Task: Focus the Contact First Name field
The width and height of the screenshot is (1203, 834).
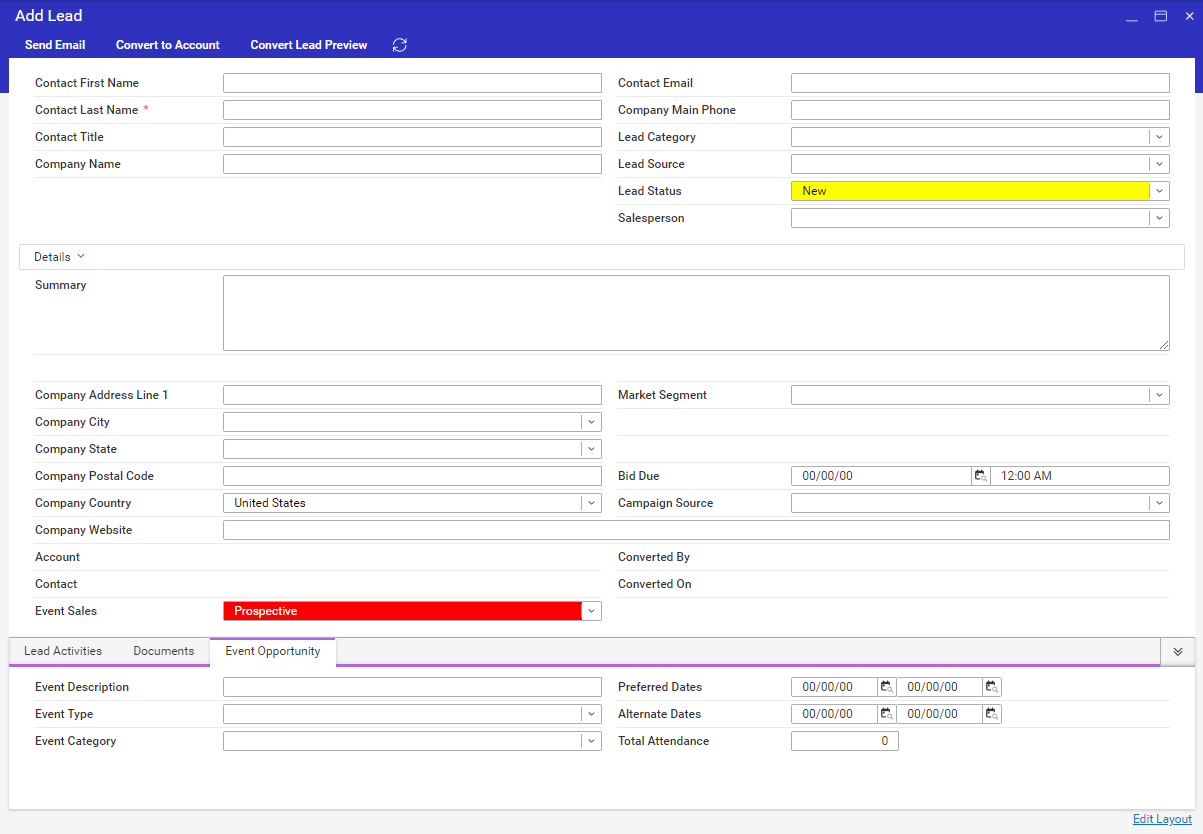Action: click(412, 83)
